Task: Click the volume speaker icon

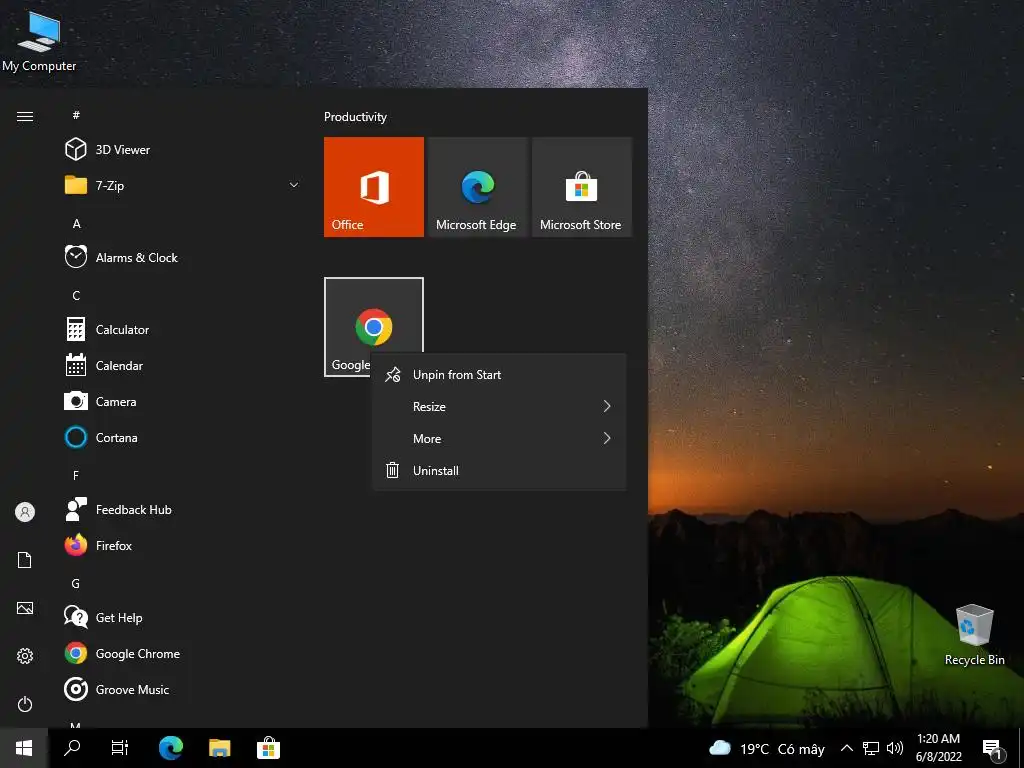Action: (x=895, y=748)
